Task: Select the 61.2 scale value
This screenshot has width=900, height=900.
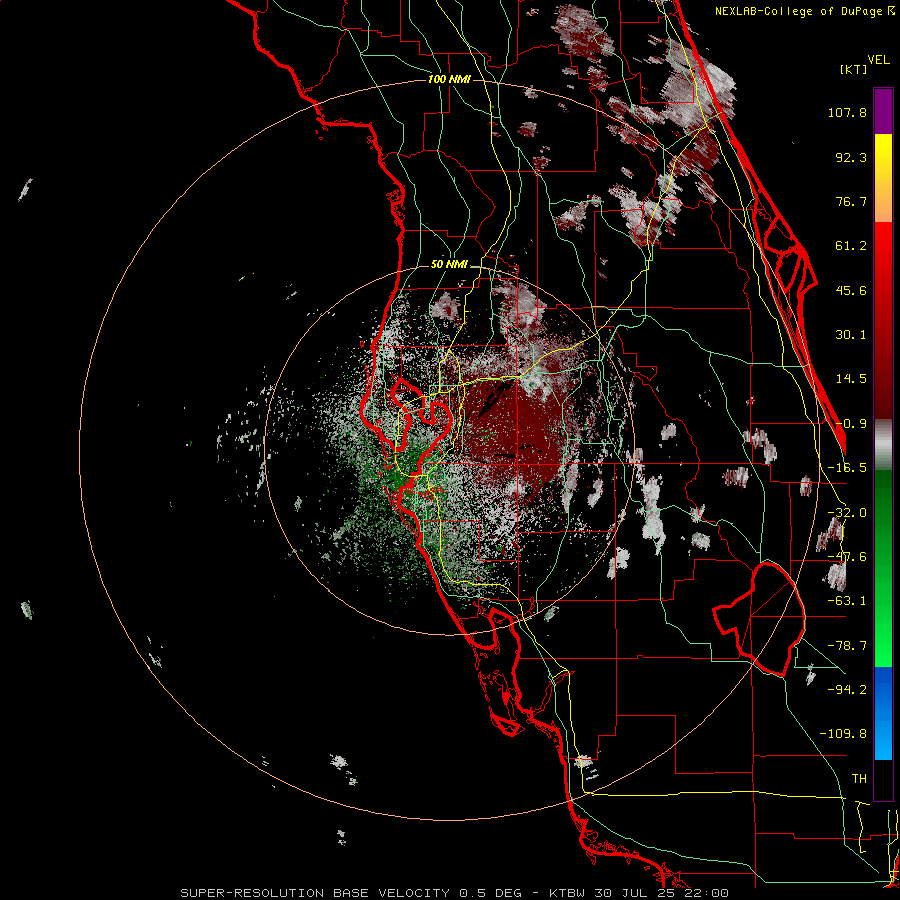Action: coord(851,246)
